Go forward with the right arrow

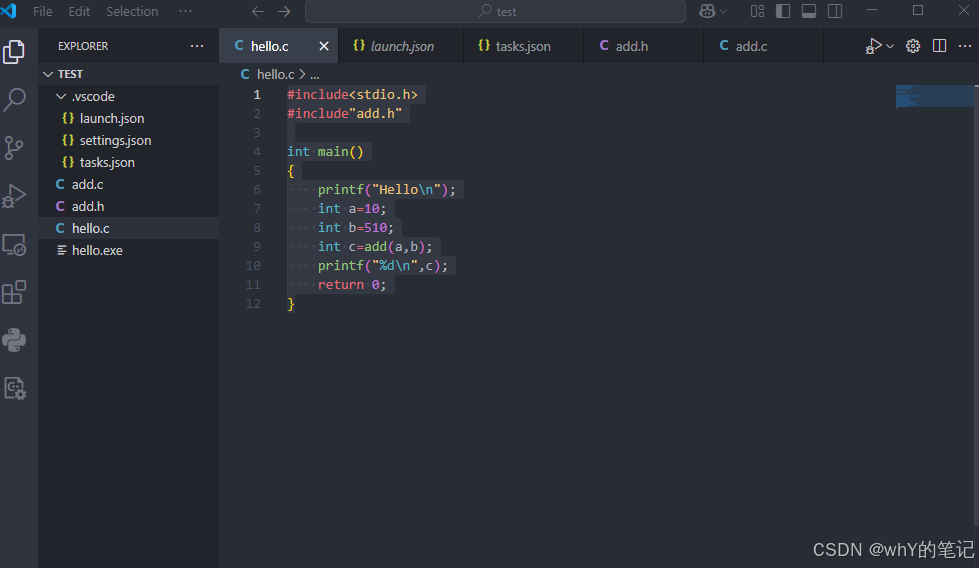[x=284, y=11]
